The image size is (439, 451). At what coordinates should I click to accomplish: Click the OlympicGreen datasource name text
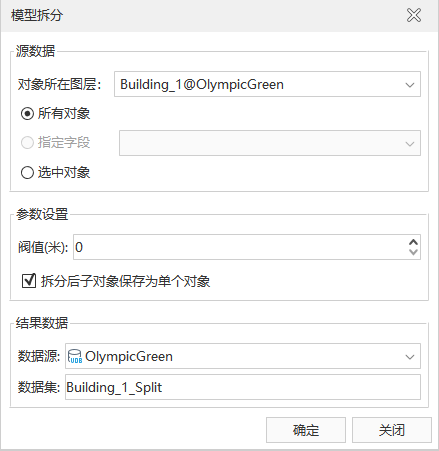[129, 357]
